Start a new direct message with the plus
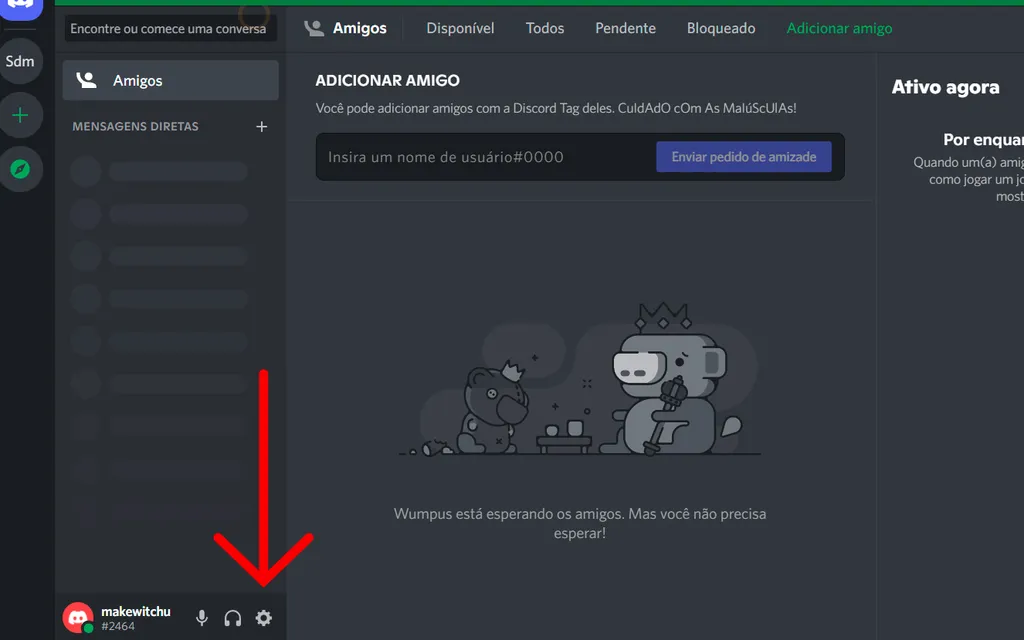This screenshot has height=640, width=1024. [x=261, y=126]
